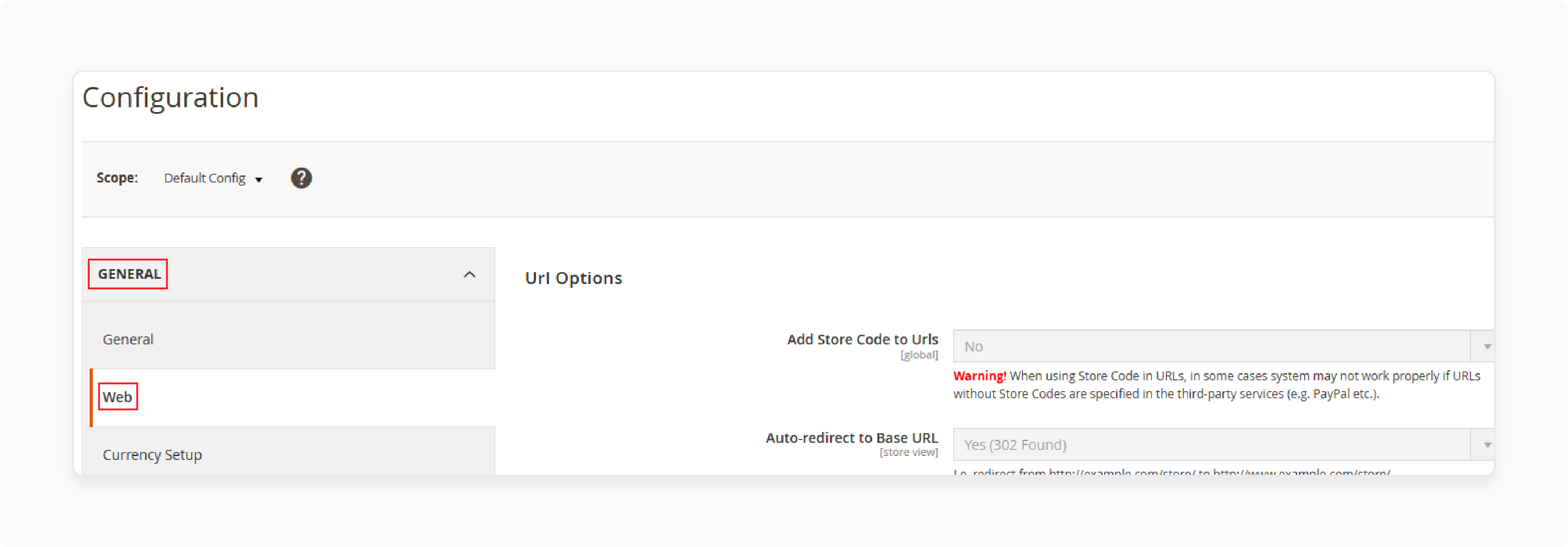The image size is (1568, 547).
Task: Click the Add Store Code to Urls label
Action: coord(862,339)
